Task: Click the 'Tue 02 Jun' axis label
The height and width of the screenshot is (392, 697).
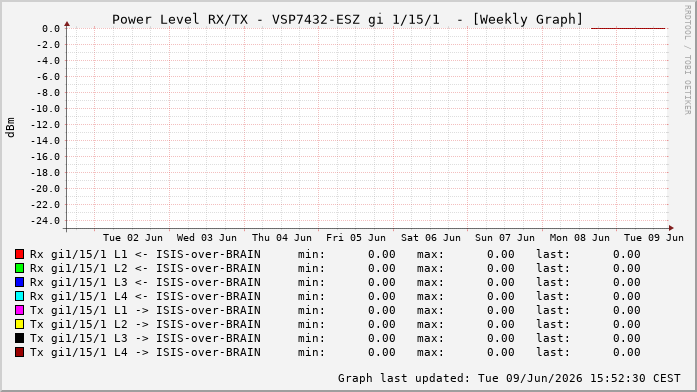Action: (x=133, y=238)
